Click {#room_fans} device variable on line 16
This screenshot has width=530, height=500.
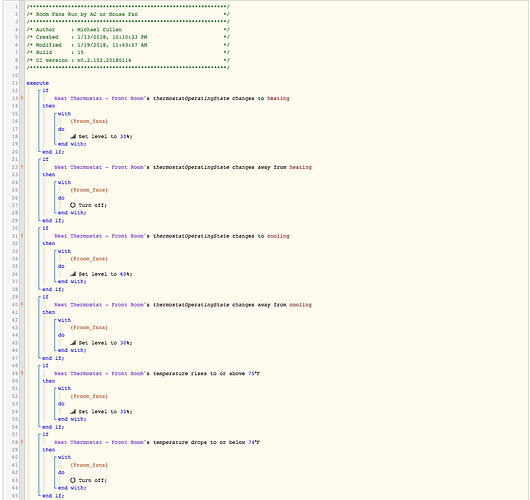click(89, 121)
